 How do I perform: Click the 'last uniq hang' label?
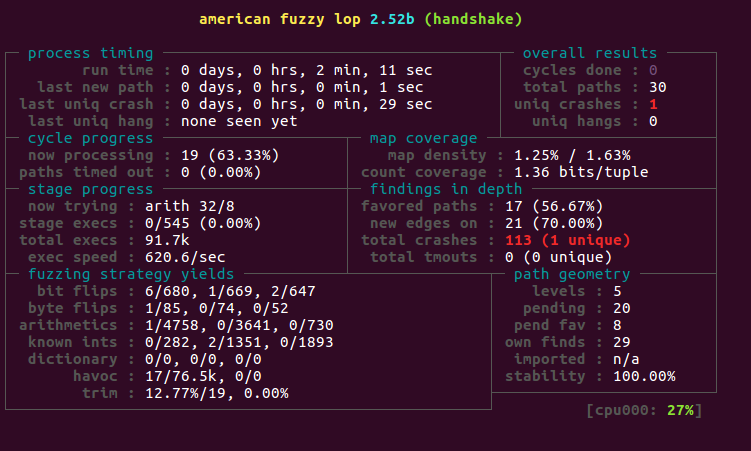(91, 121)
